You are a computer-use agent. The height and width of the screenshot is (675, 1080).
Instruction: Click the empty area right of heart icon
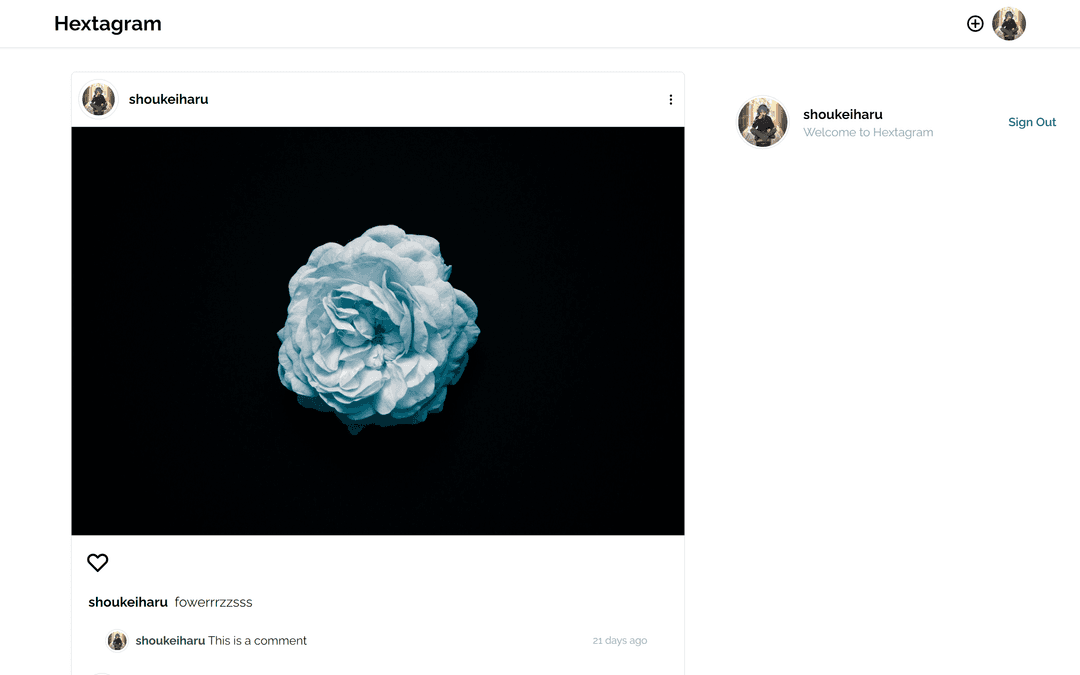pyautogui.click(x=393, y=563)
